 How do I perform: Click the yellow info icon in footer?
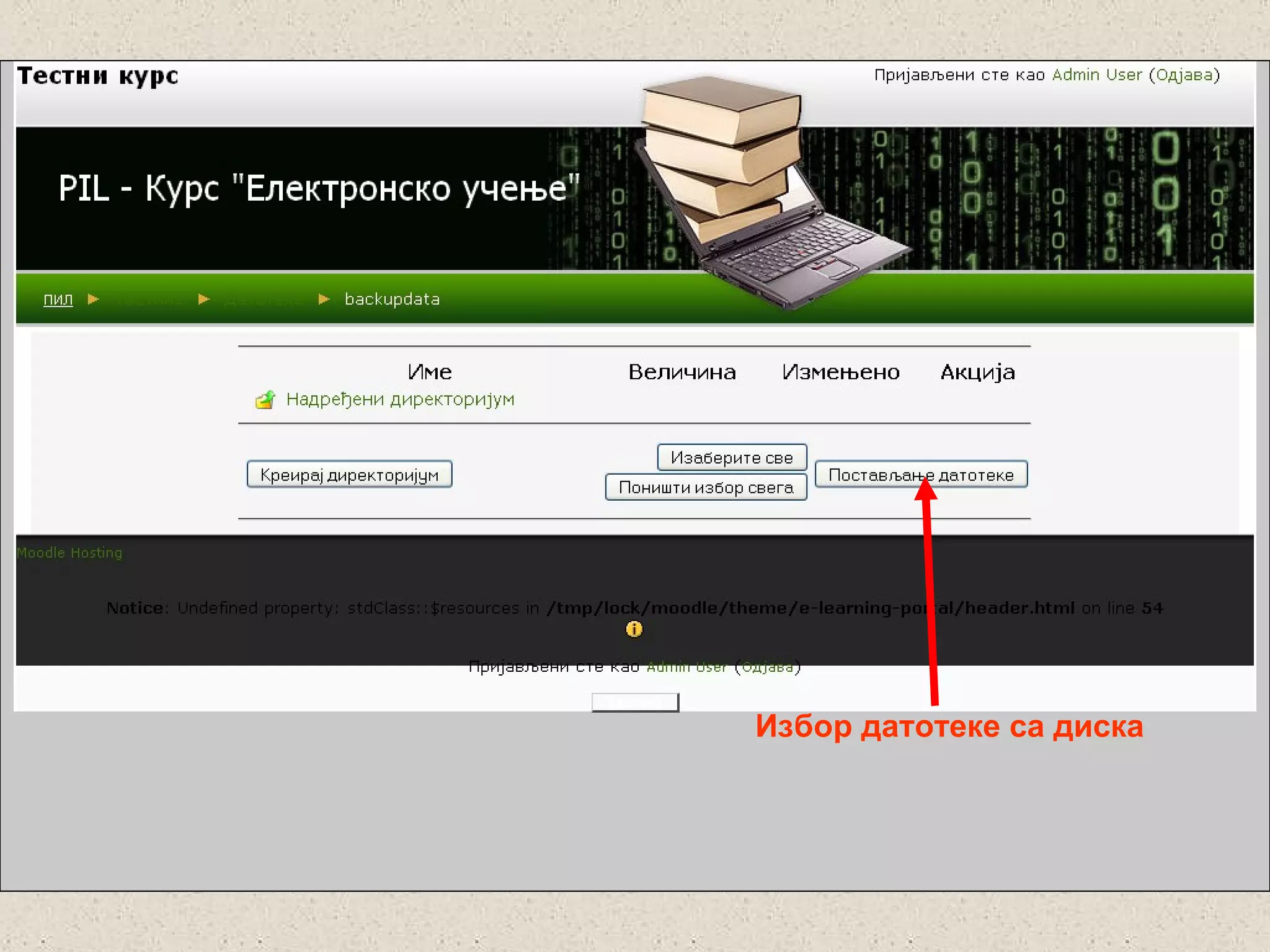pos(634,629)
